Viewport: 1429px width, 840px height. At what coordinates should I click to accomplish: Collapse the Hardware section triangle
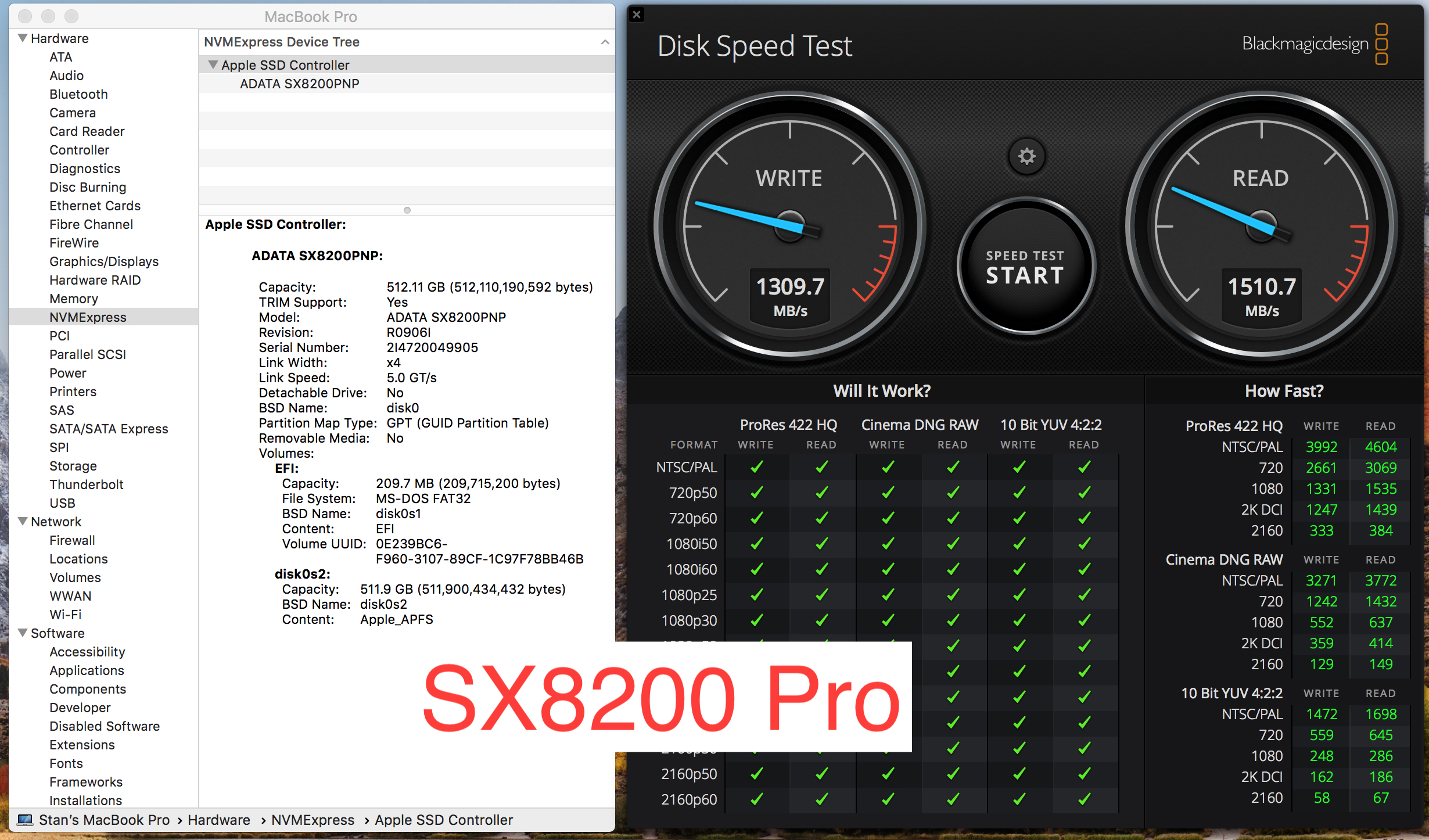click(23, 38)
